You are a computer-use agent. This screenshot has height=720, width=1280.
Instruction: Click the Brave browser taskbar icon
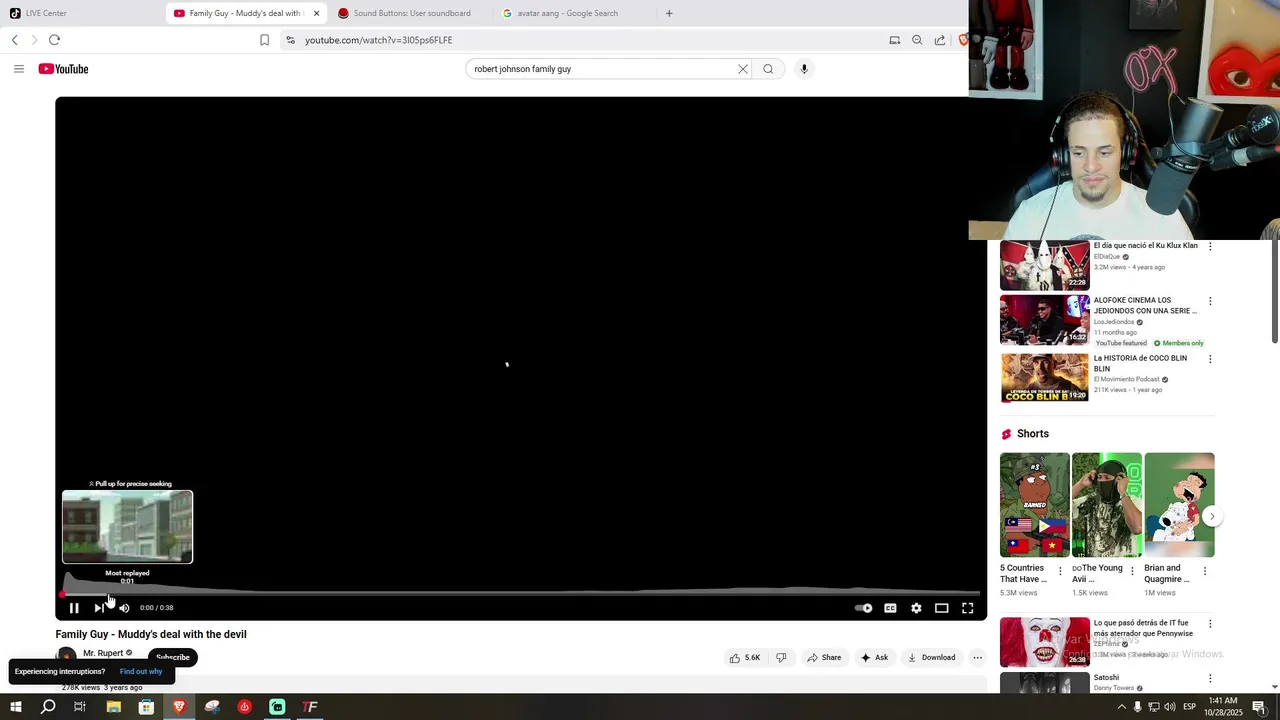click(x=179, y=707)
